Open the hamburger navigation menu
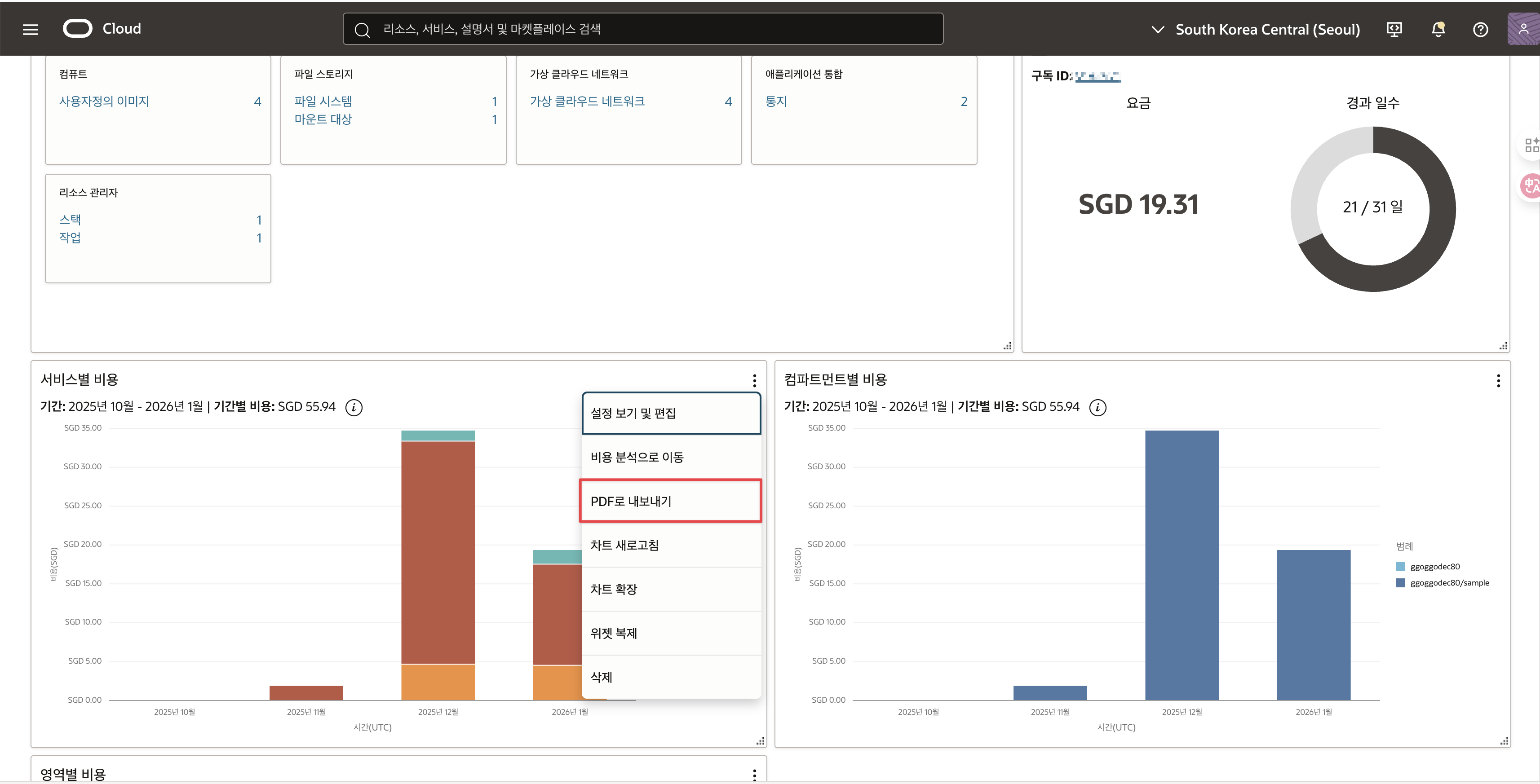The height and width of the screenshot is (784, 1540). pyautogui.click(x=31, y=29)
